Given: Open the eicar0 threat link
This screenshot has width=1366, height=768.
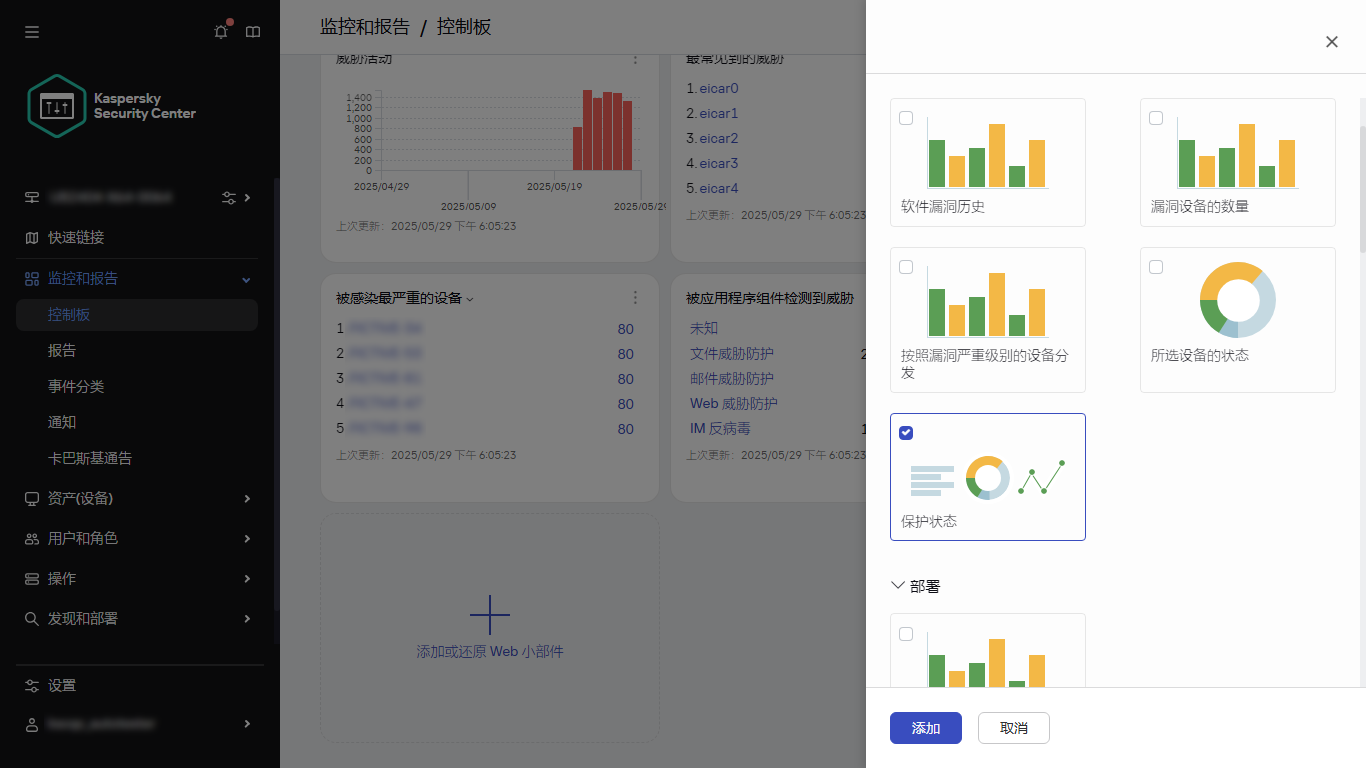Looking at the screenshot, I should [717, 88].
